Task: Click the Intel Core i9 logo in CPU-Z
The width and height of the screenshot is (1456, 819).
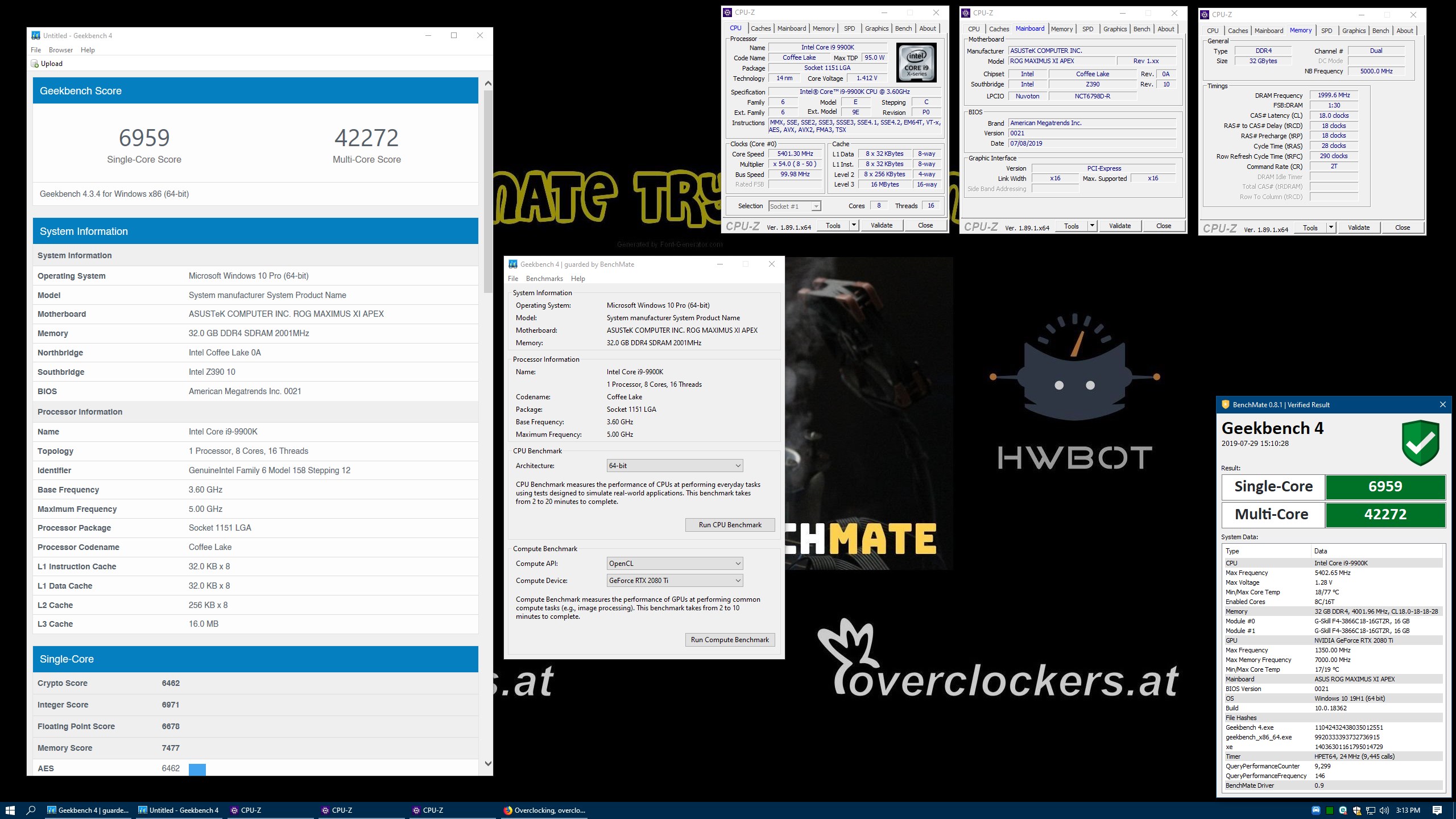Action: pyautogui.click(x=916, y=63)
